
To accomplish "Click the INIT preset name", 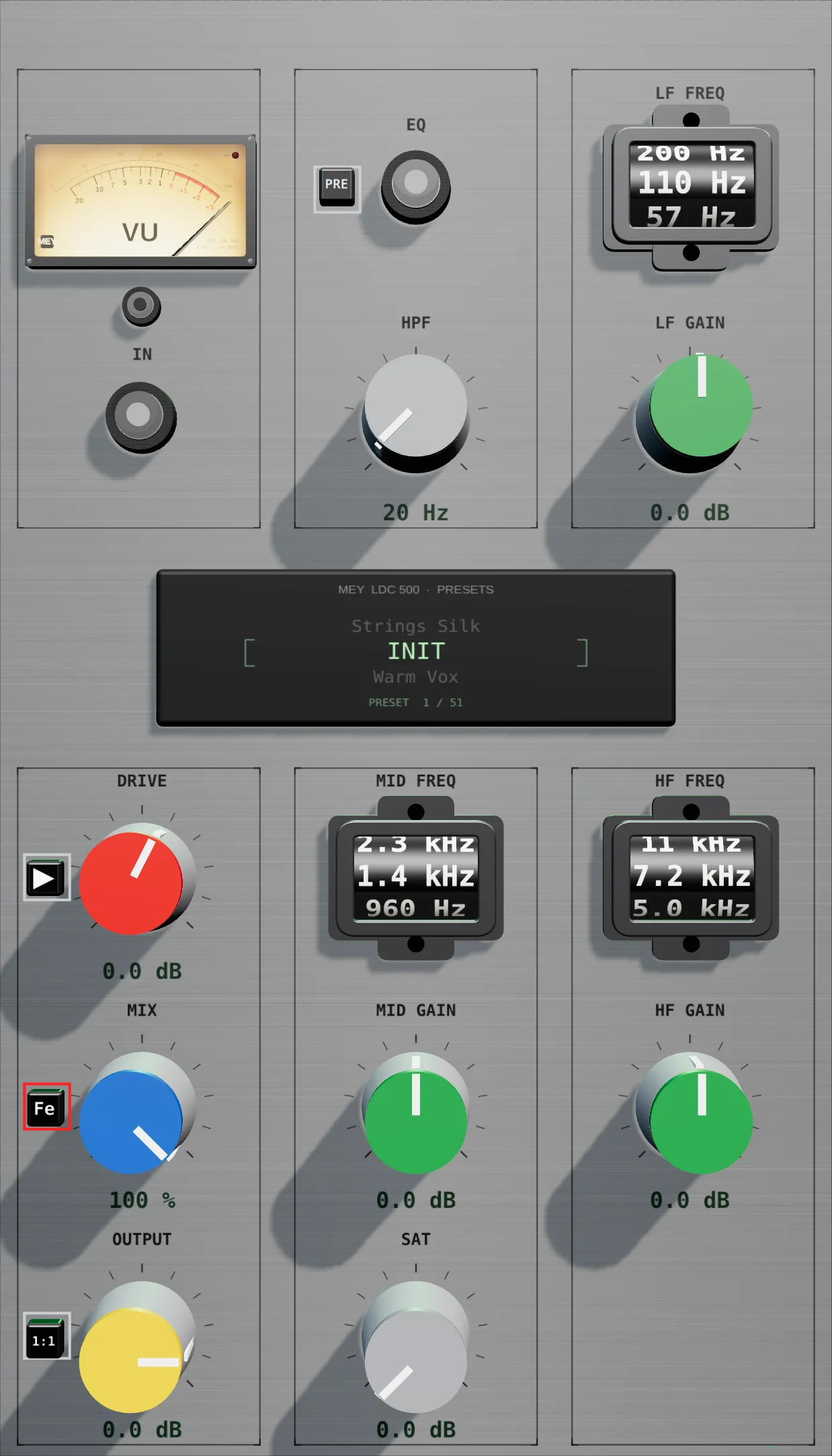I will pyautogui.click(x=415, y=651).
